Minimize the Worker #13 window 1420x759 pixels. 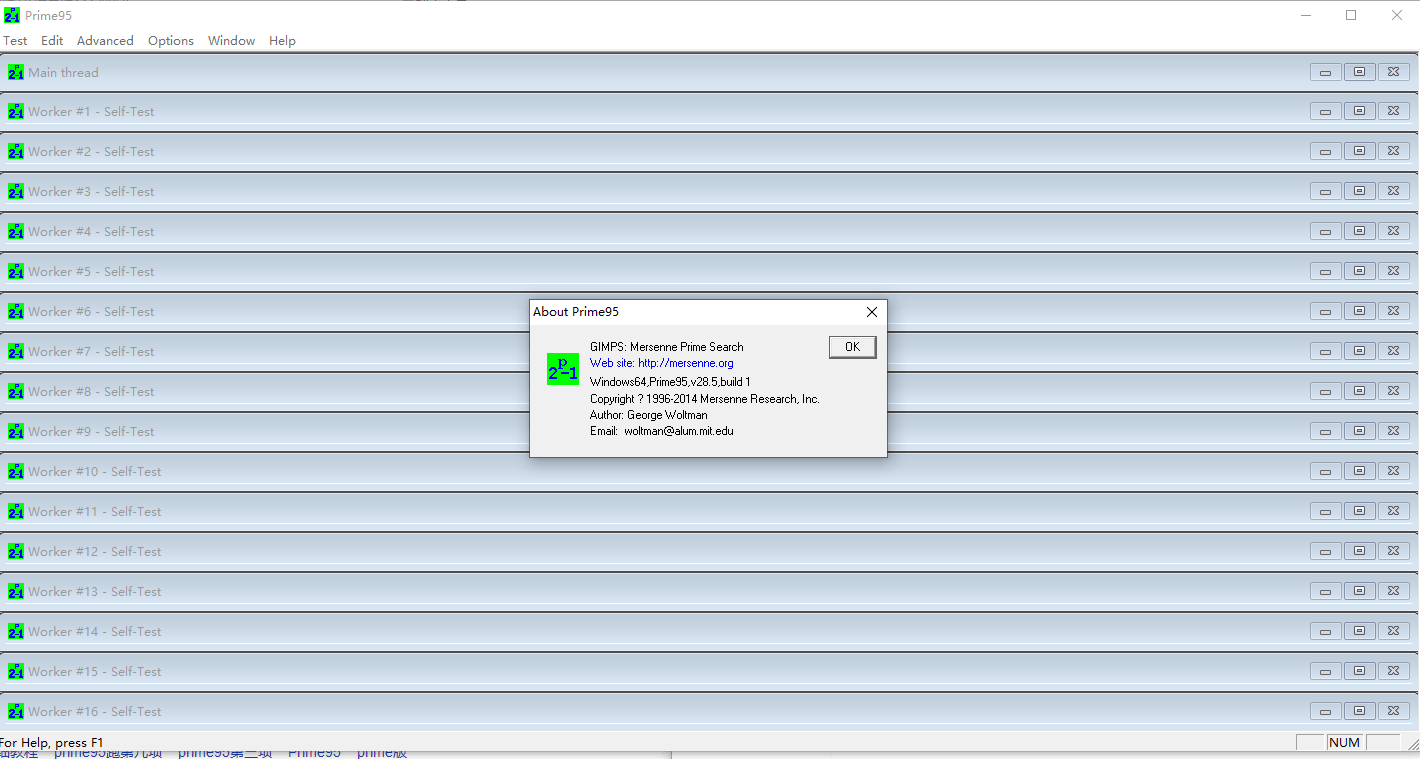coord(1325,591)
